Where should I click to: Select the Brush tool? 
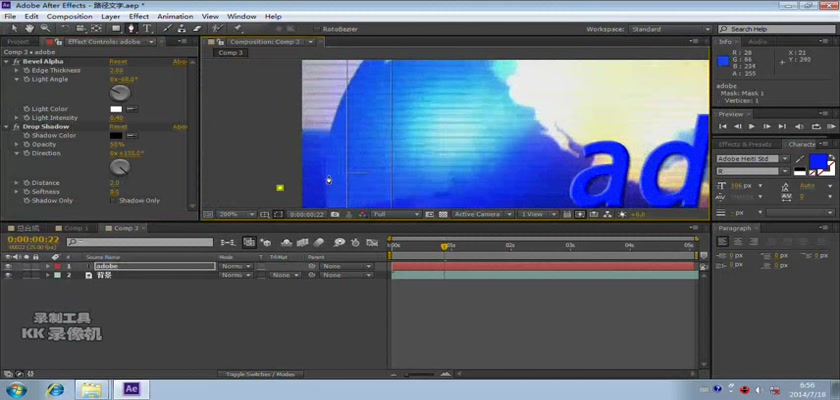pyautogui.click(x=167, y=28)
